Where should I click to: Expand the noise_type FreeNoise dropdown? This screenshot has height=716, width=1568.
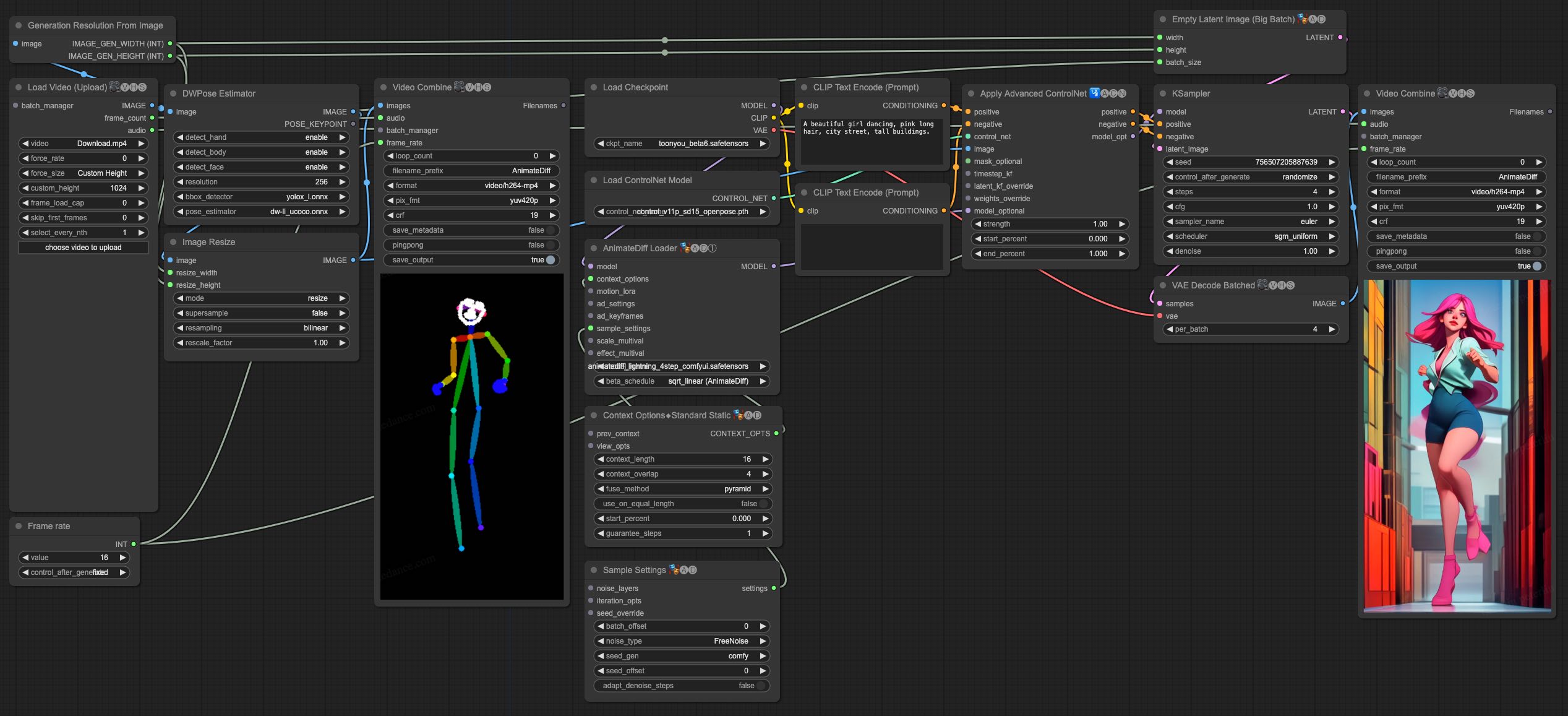point(682,641)
